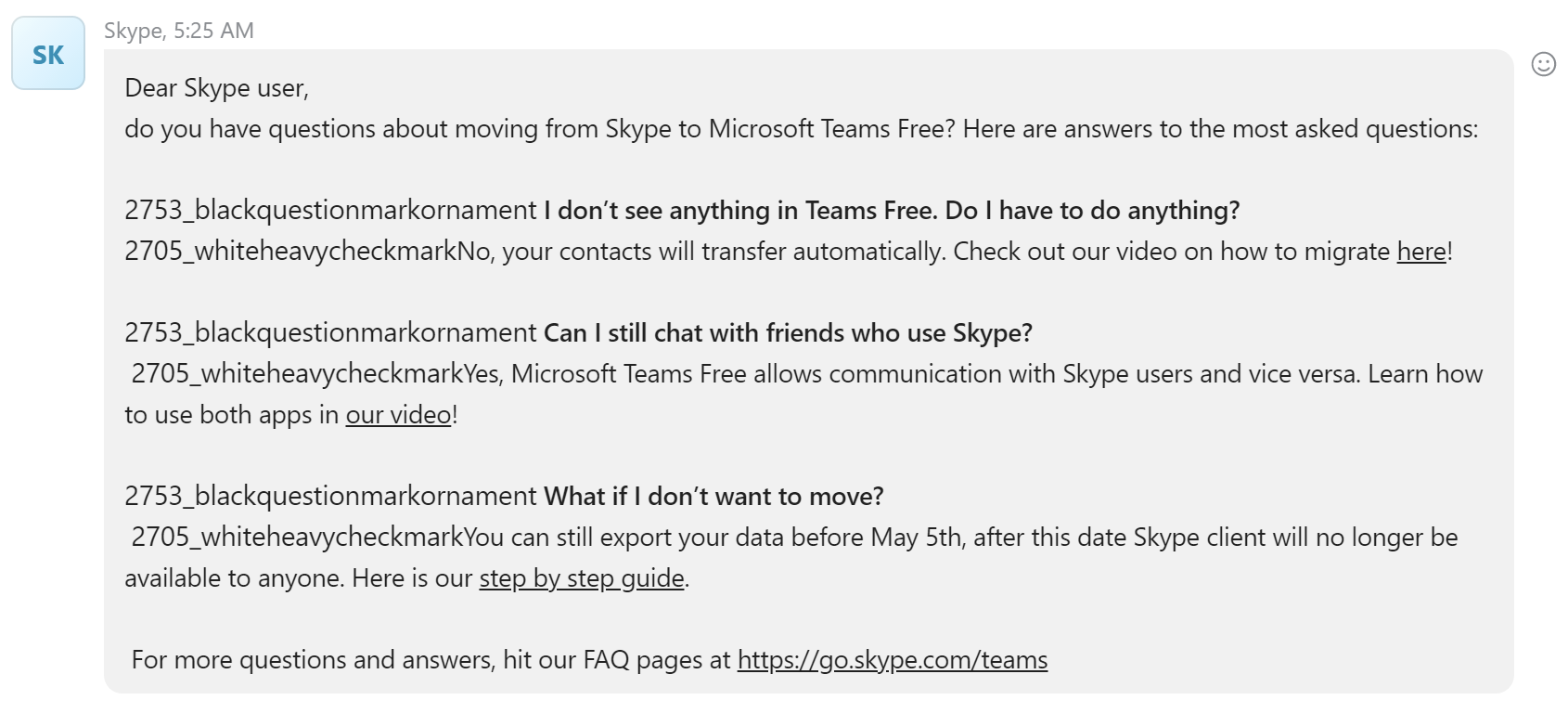The image size is (1568, 713).
Task: Select bold 'Can I still chat with friends' question
Action: coord(787,333)
